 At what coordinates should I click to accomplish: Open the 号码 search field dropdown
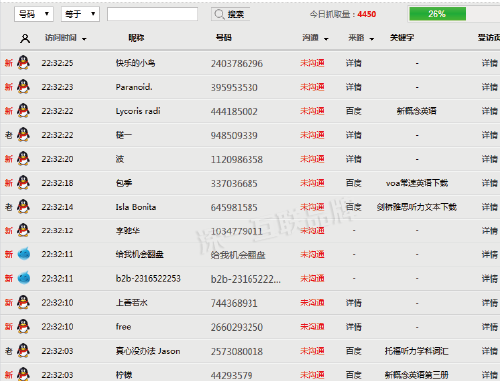tap(34, 14)
